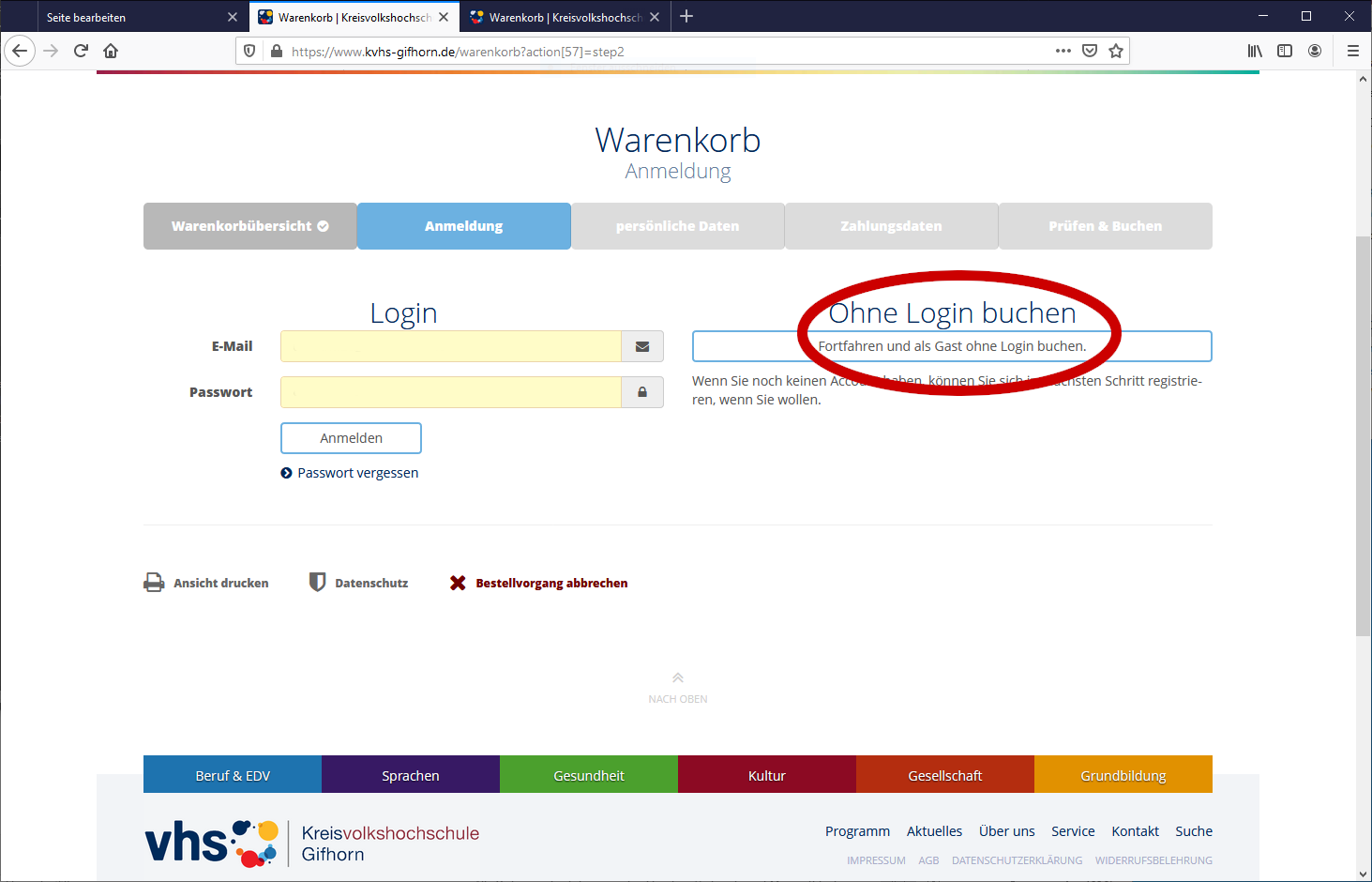Viewport: 1372px width, 882px height.
Task: Select the Warenkorbübersicht step tab
Action: tap(249, 226)
